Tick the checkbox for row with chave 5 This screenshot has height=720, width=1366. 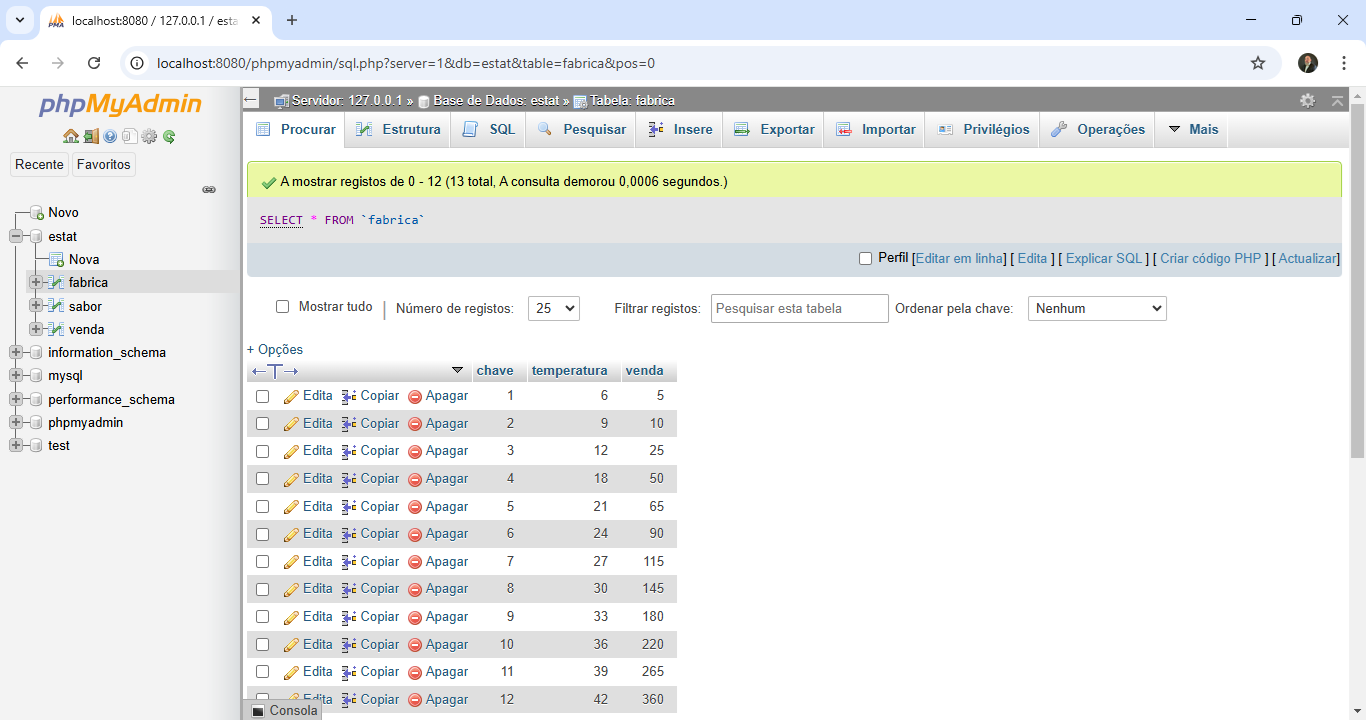point(262,507)
